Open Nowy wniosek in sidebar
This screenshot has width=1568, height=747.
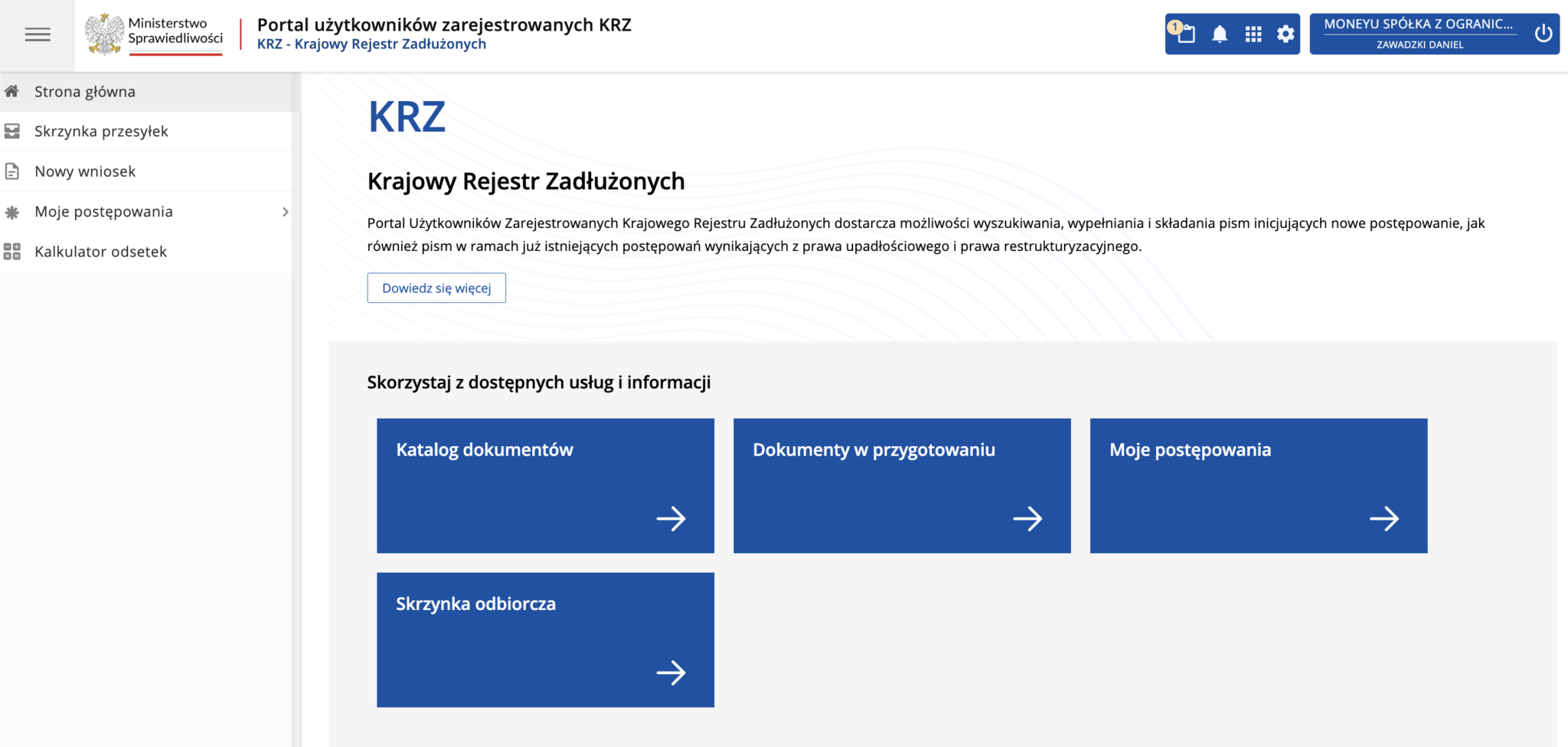click(x=145, y=171)
